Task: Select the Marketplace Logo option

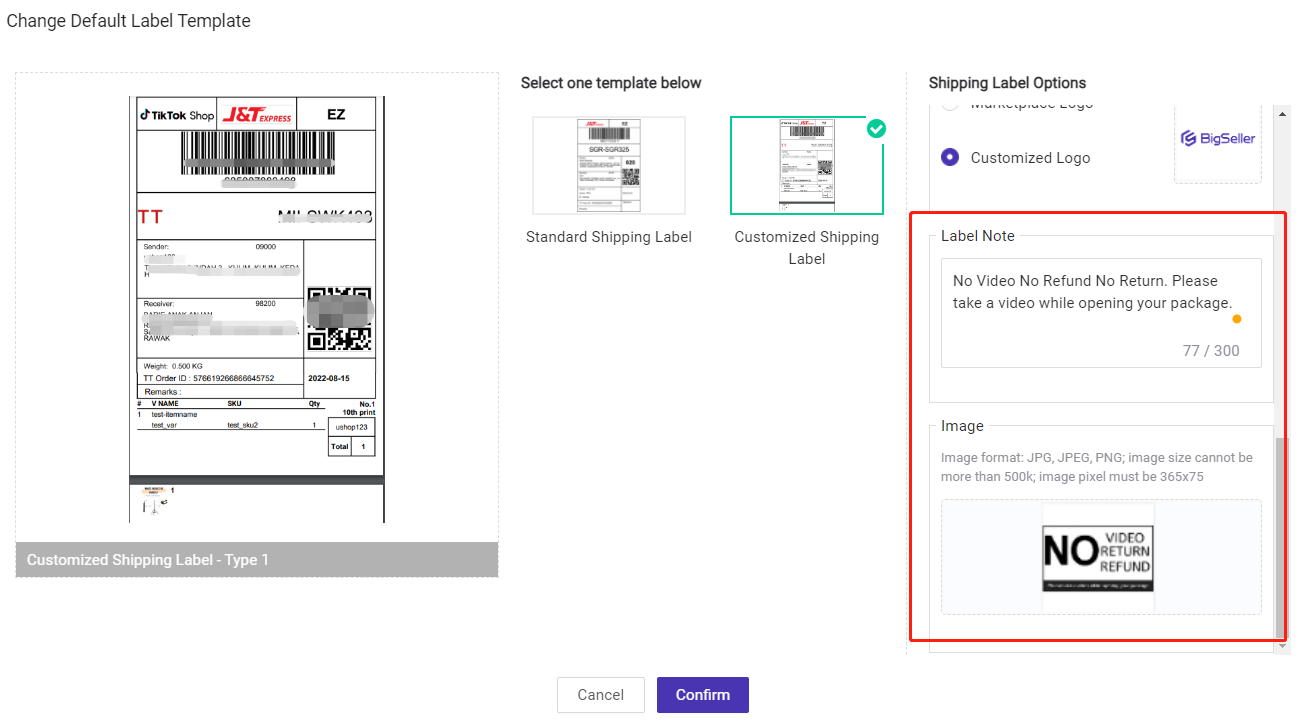Action: 948,105
